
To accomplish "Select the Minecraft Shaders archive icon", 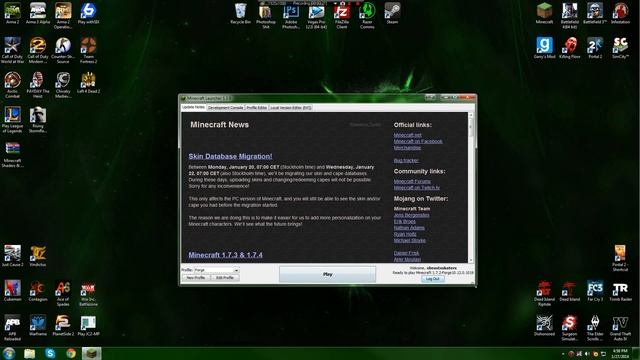I will pyautogui.click(x=12, y=154).
